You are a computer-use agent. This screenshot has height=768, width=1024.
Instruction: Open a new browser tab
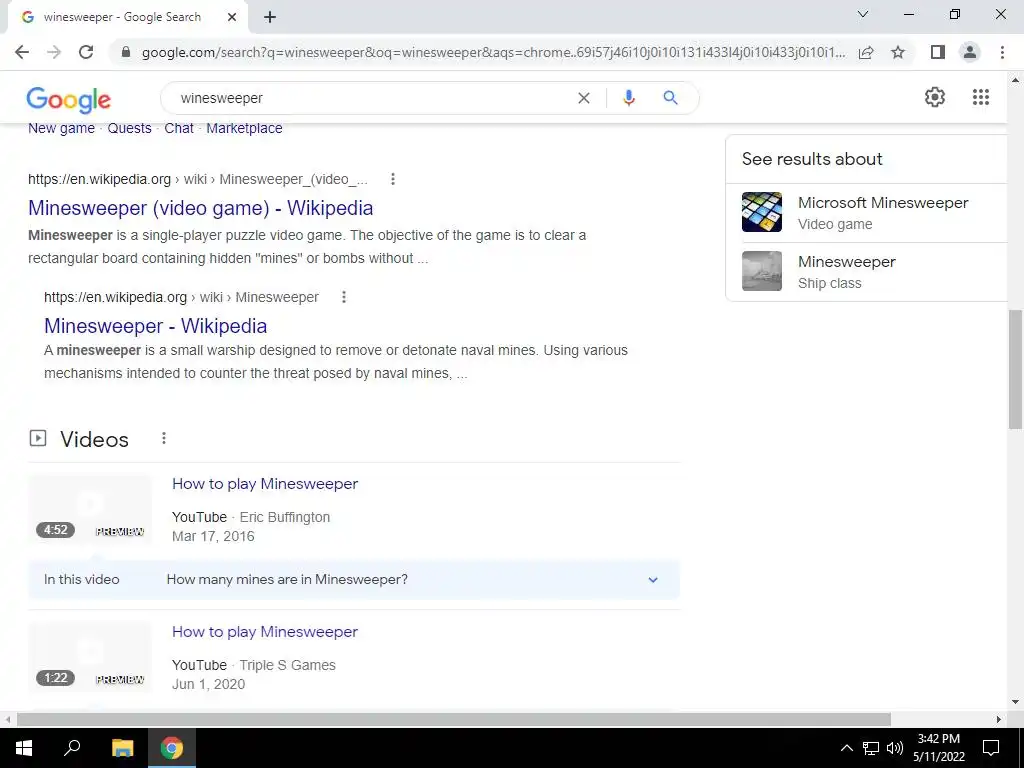pos(270,18)
